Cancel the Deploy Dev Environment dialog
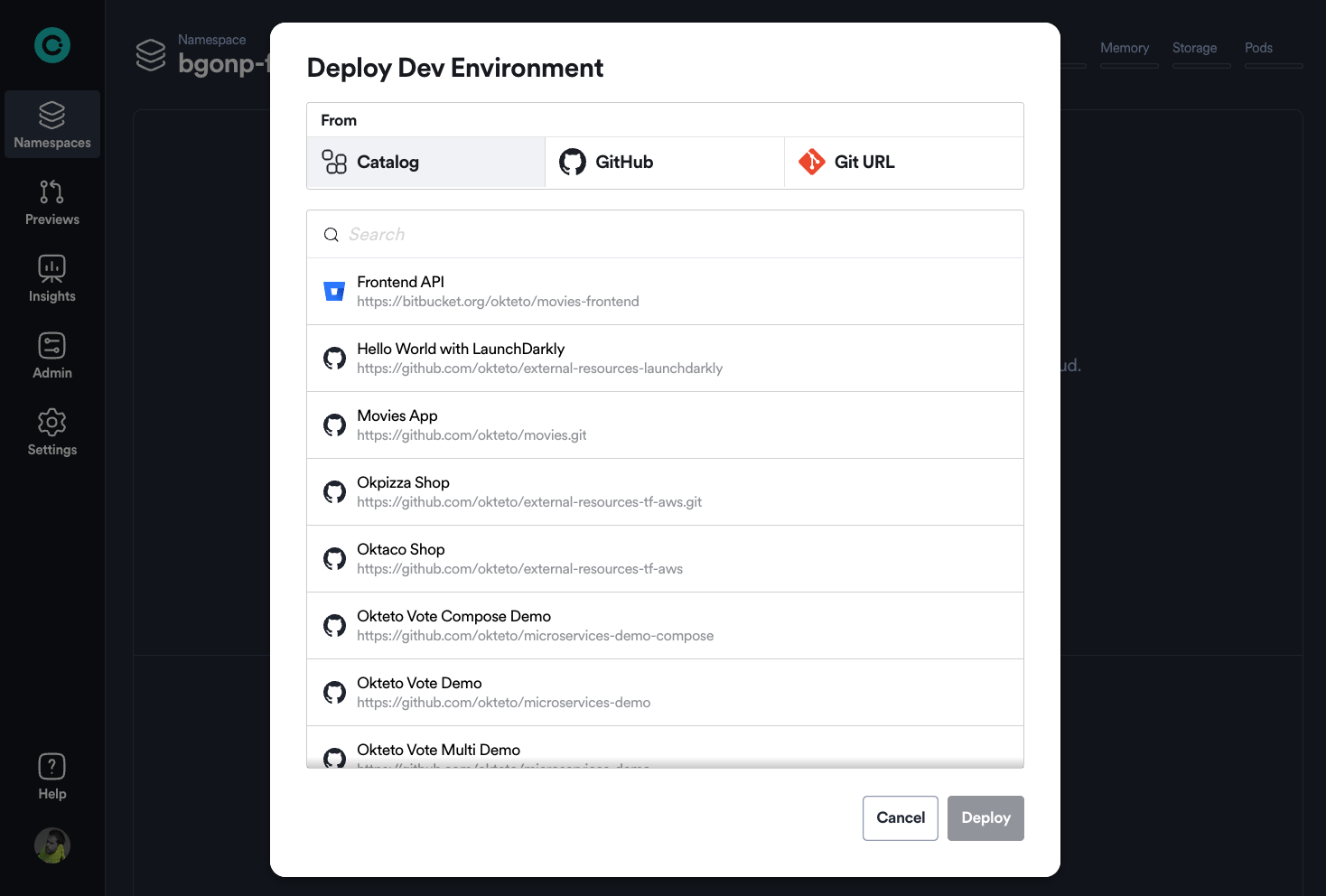The image size is (1326, 896). [x=900, y=817]
